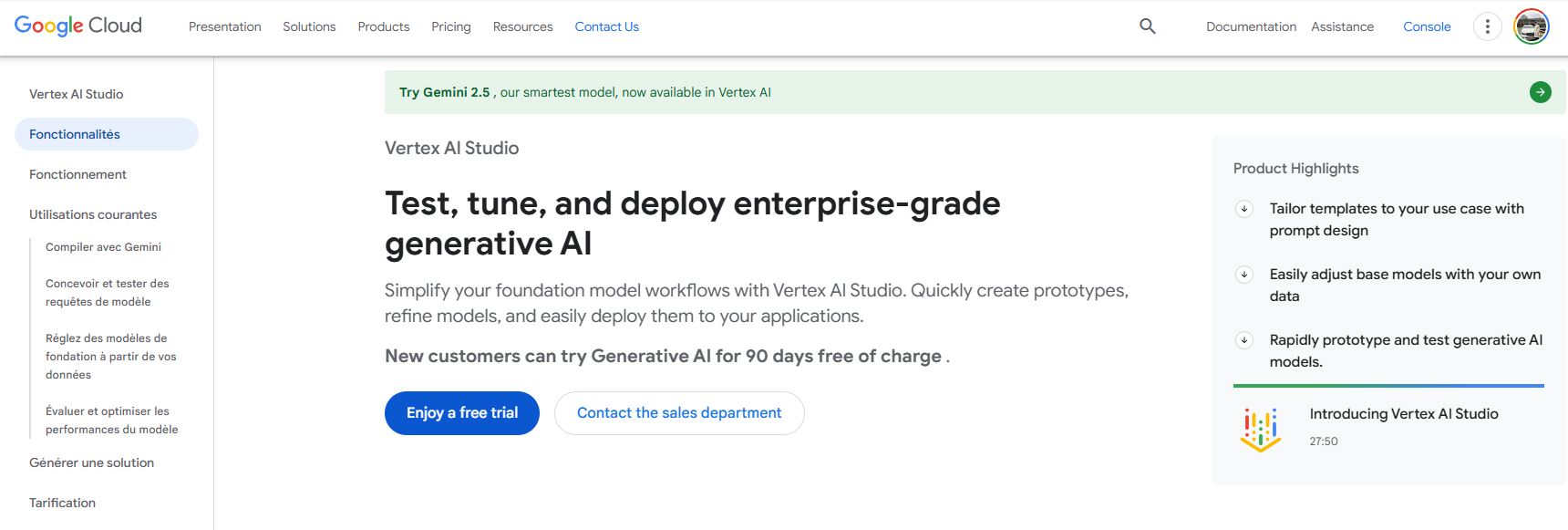Open Documentation link
The height and width of the screenshot is (530, 1568).
[1251, 26]
